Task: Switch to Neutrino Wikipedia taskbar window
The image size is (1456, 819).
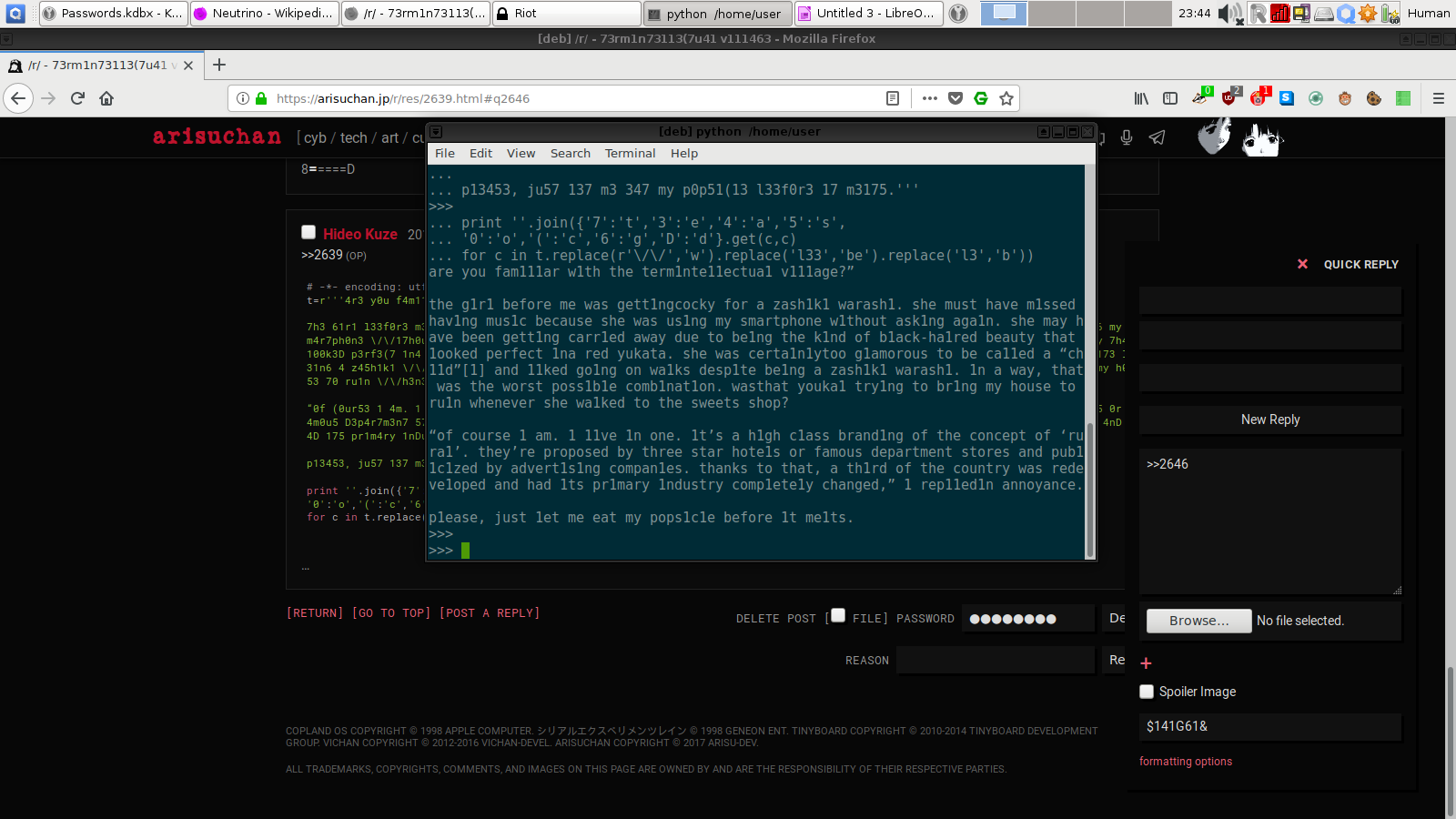Action: (x=264, y=13)
